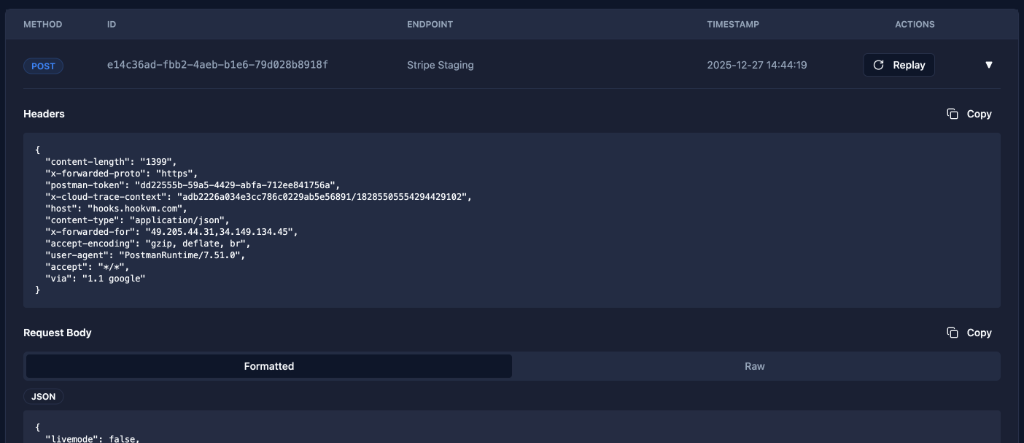
Task: Click the 2025-12-27 14:44:19 timestamp
Action: click(x=756, y=65)
